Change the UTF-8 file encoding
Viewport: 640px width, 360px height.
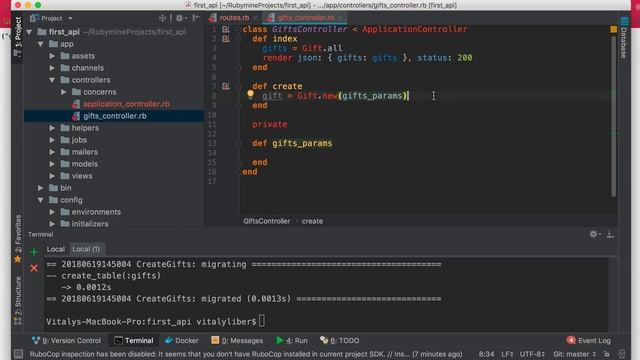coord(532,354)
